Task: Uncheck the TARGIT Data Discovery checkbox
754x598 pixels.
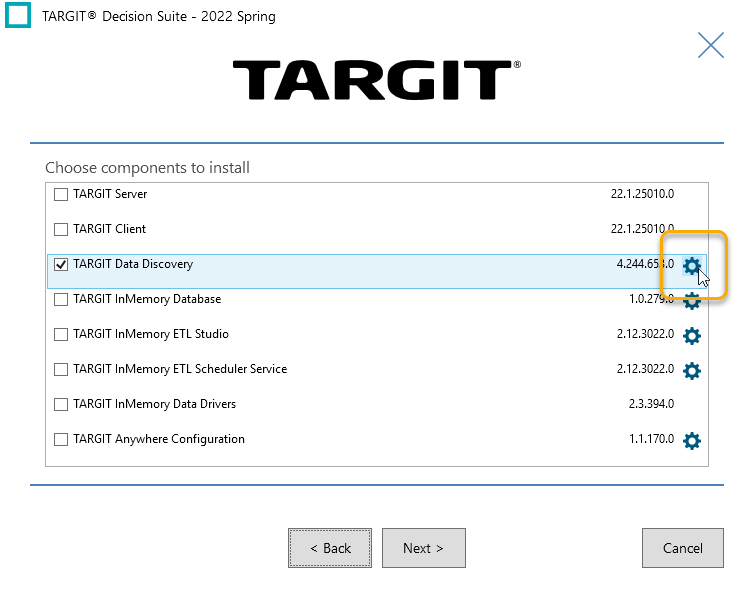Action: pos(61,264)
